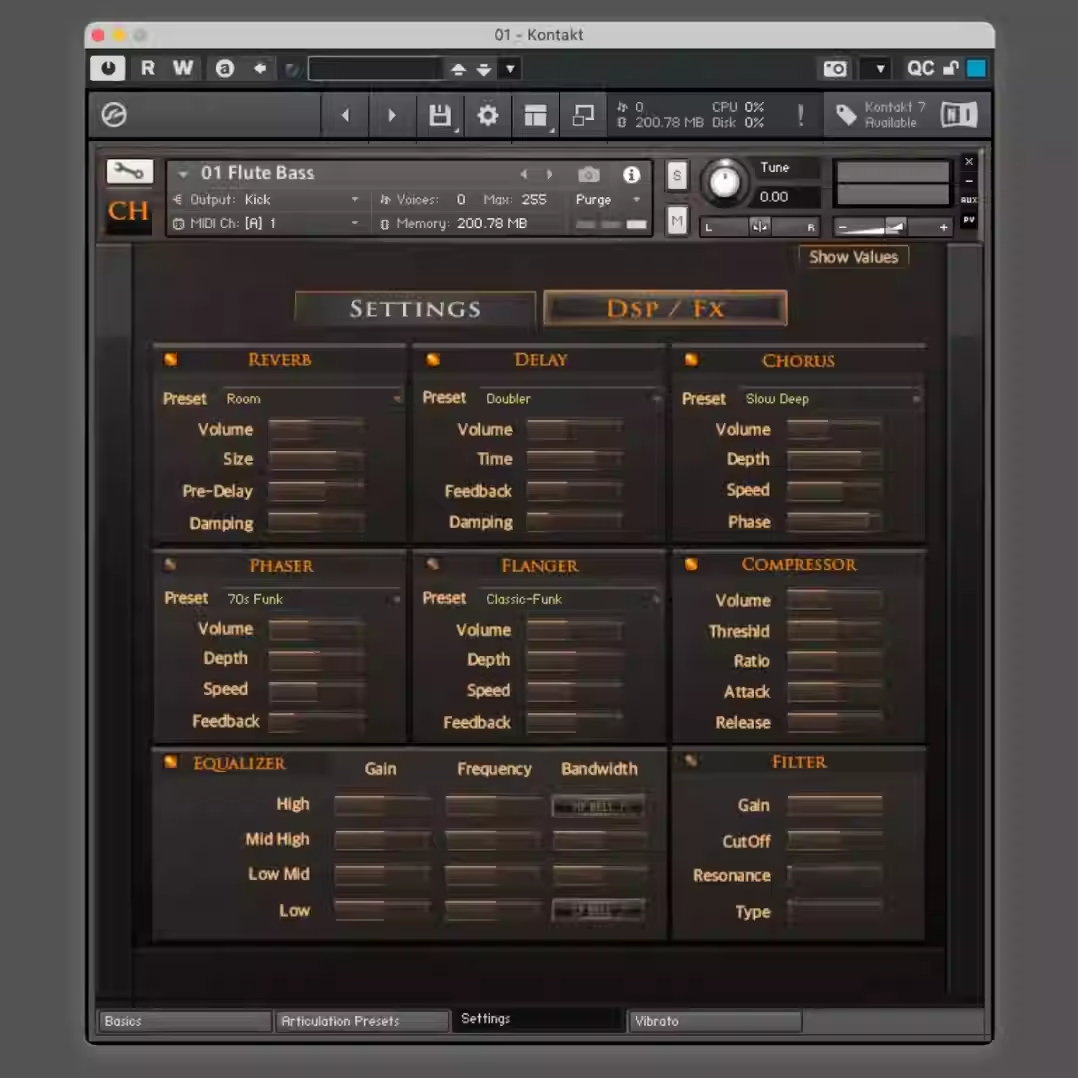Click the Compressor Ratio slider

834,661
